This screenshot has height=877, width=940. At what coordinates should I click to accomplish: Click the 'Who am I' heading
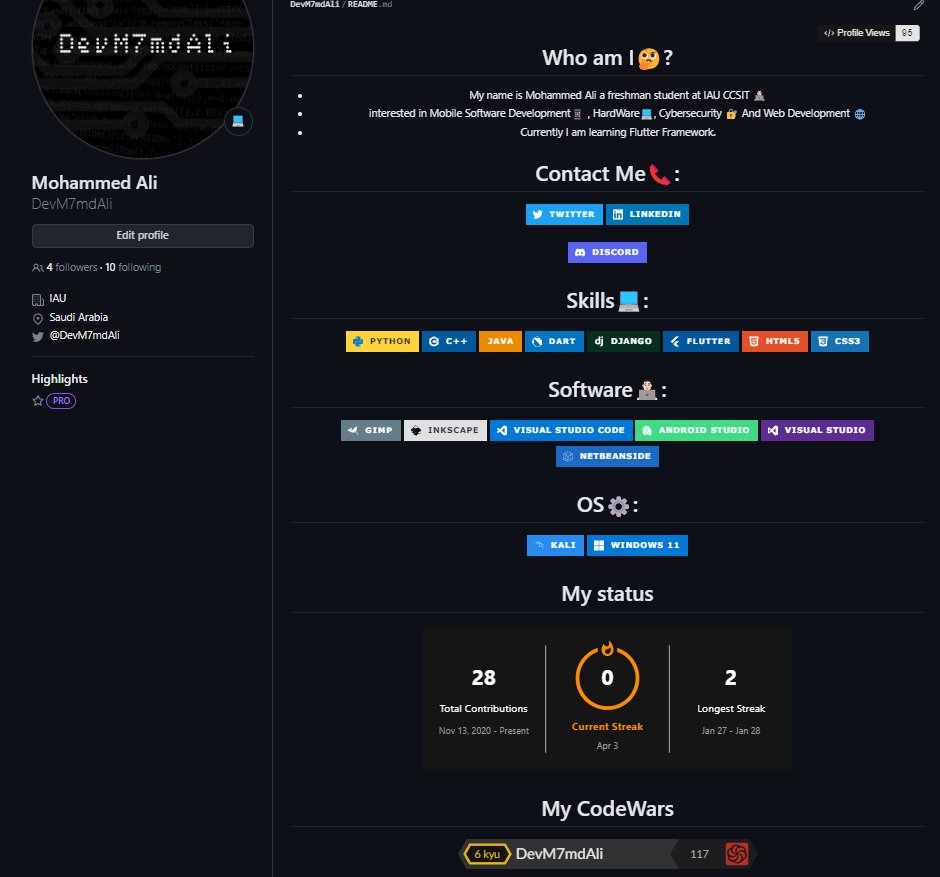tap(607, 58)
